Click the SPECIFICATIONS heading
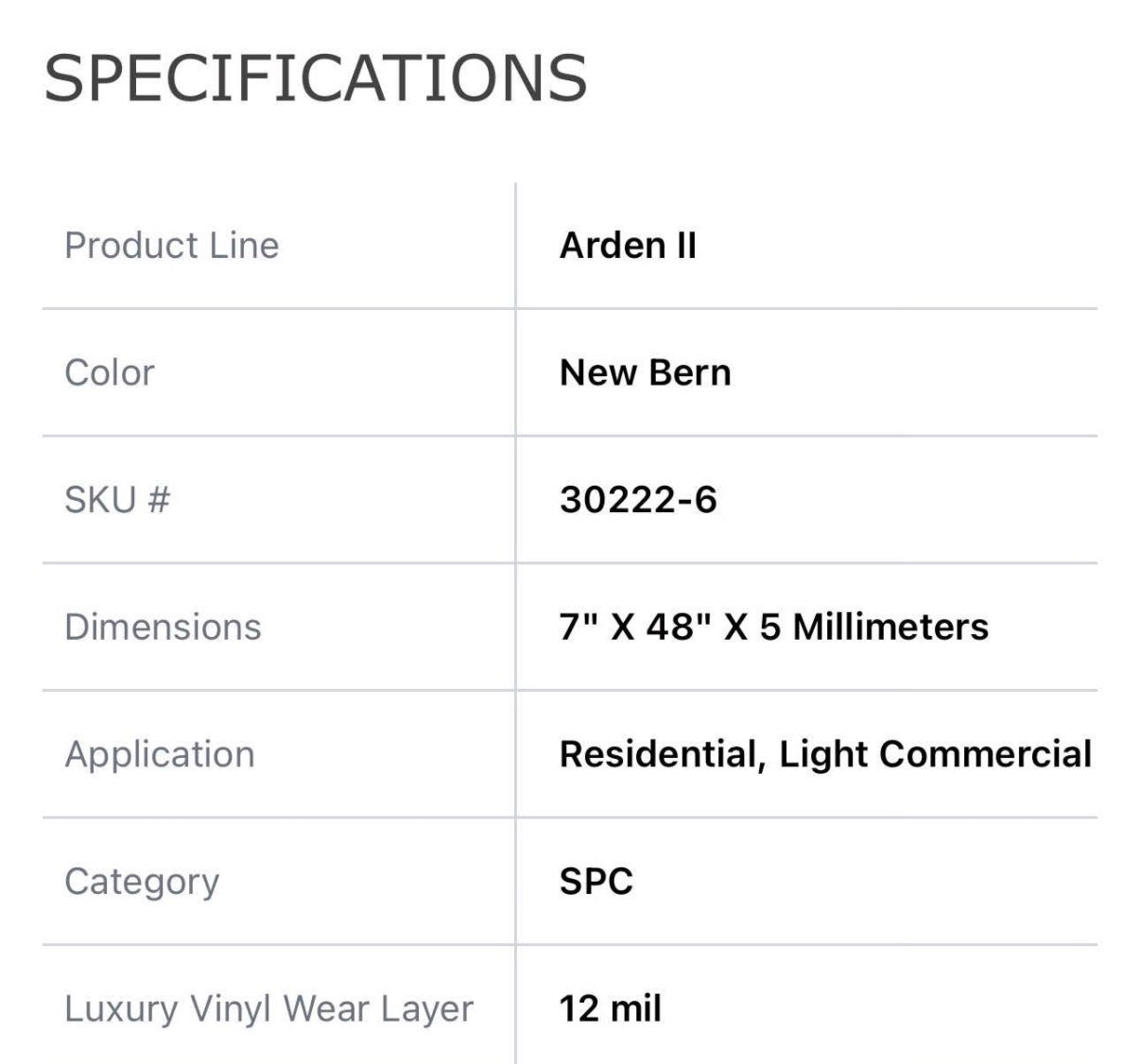This screenshot has height=1064, width=1140. [x=316, y=77]
